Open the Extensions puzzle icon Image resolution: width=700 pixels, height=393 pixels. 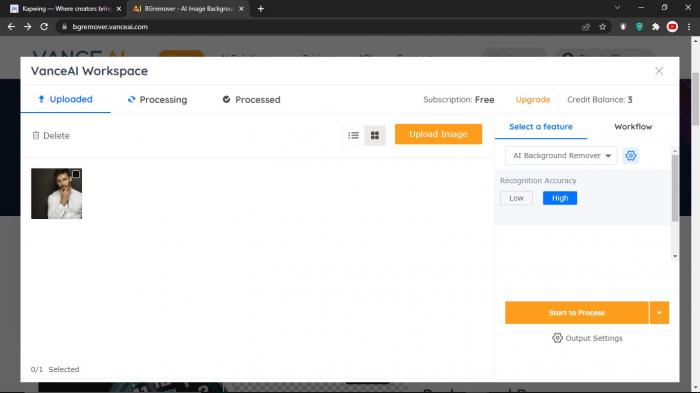pyautogui.click(x=655, y=27)
